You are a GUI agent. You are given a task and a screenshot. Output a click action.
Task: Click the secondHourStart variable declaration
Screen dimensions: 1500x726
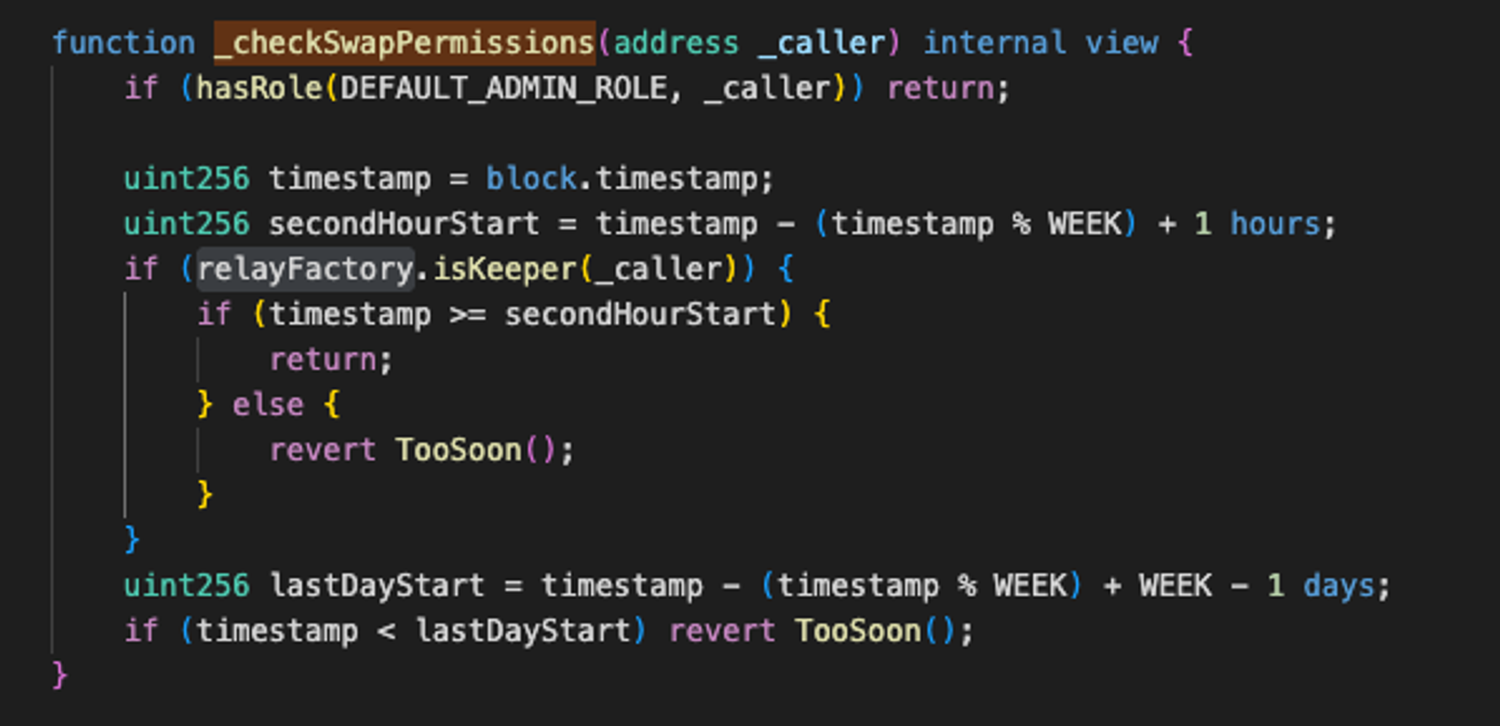pyautogui.click(x=404, y=224)
